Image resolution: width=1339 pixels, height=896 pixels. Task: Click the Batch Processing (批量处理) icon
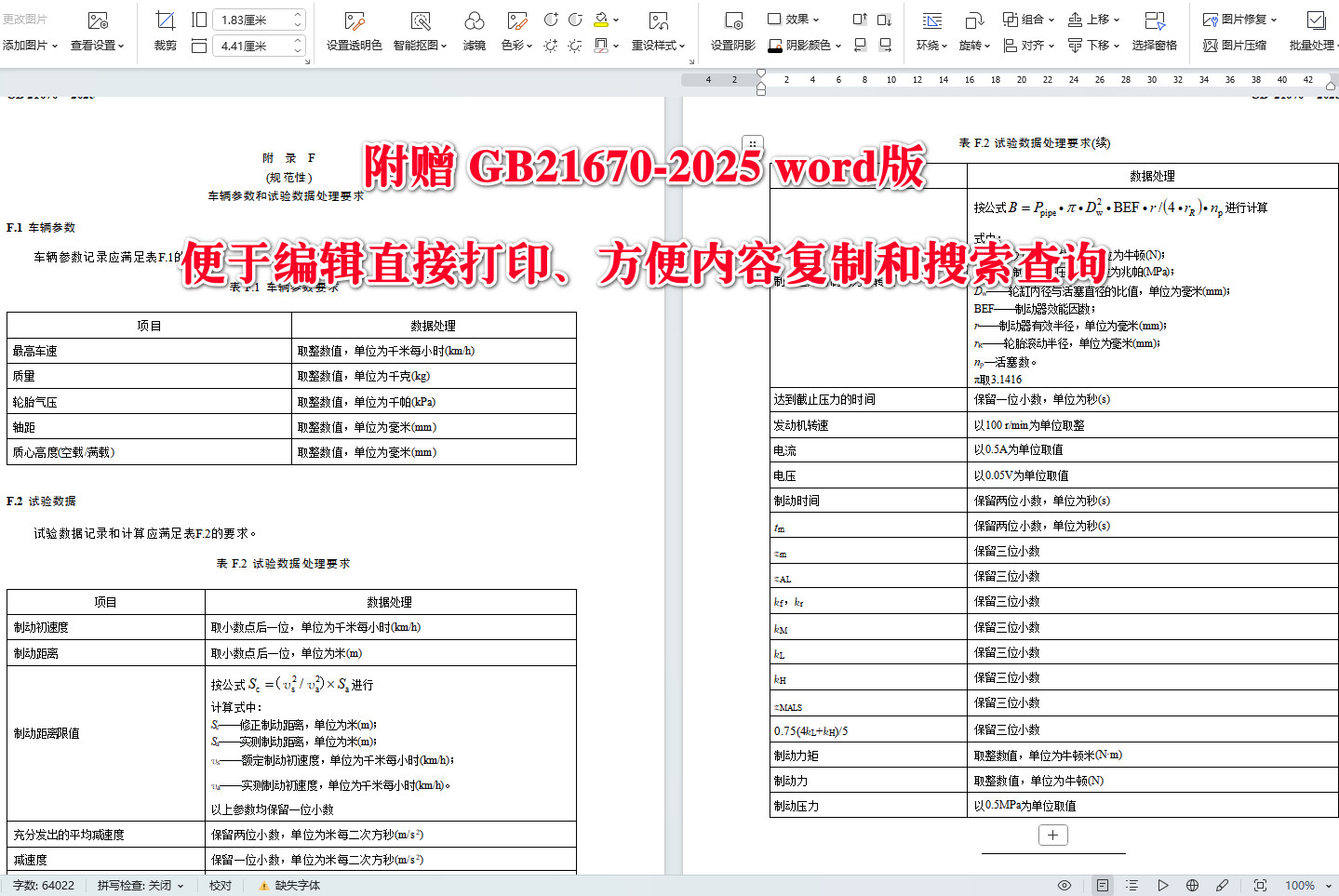1312,30
